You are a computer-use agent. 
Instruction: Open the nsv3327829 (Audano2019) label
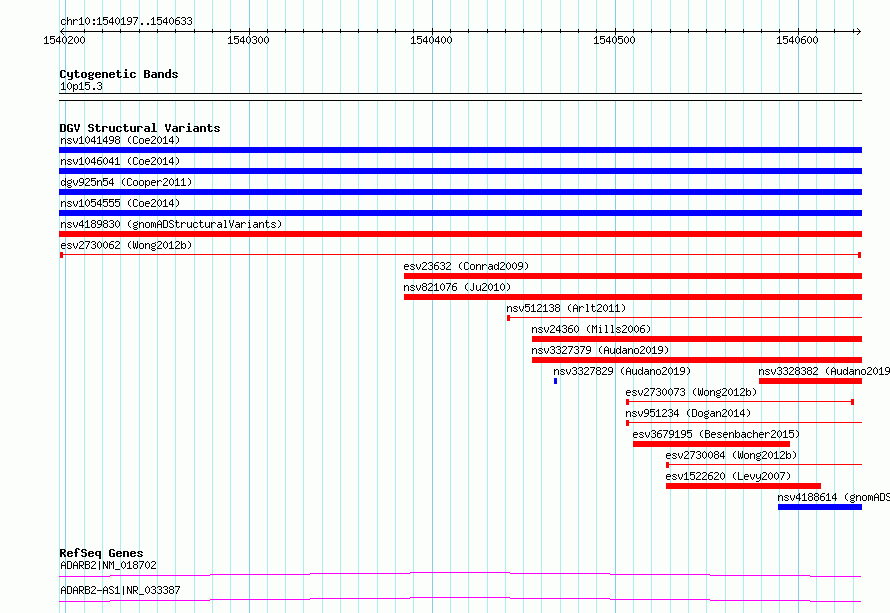622,371
